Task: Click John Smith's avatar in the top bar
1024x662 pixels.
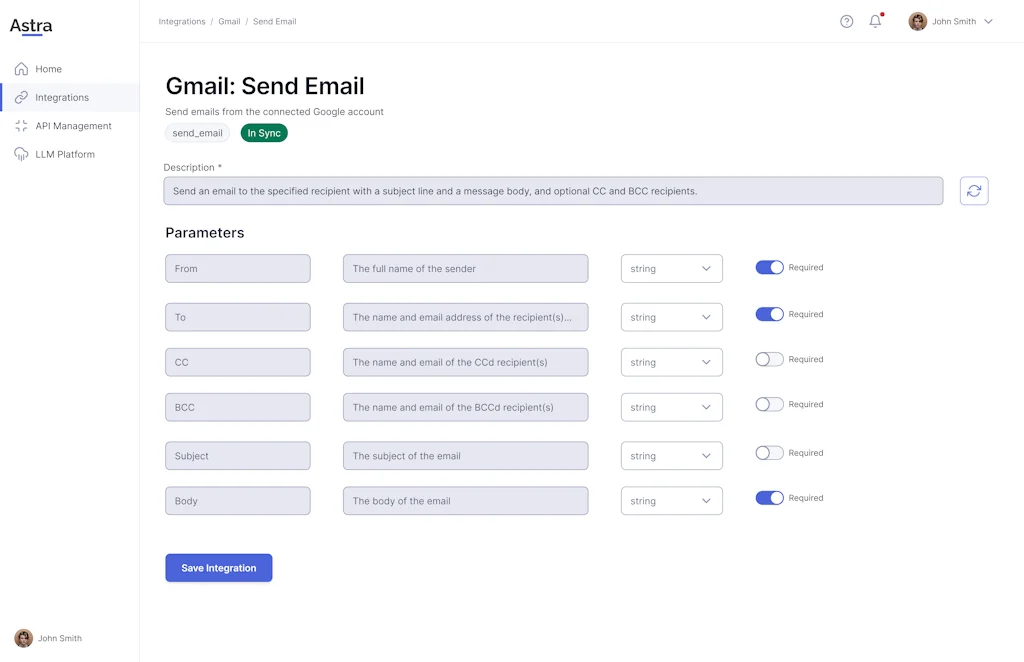Action: [x=917, y=21]
